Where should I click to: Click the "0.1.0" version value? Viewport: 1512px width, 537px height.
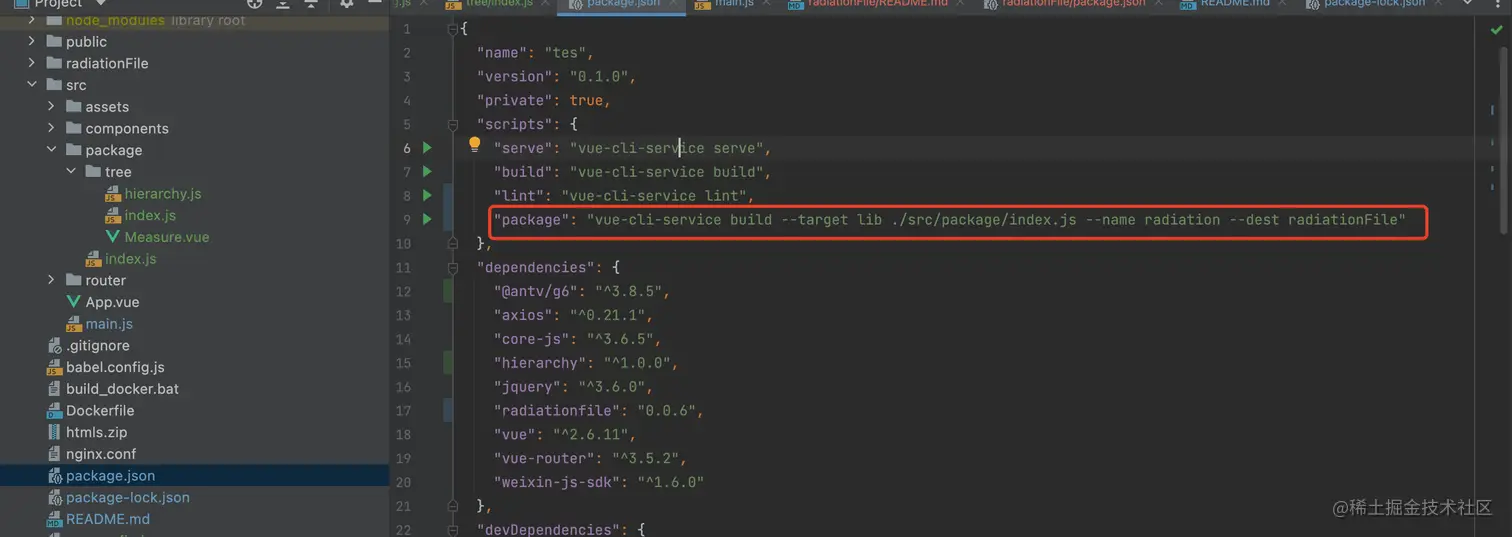[599, 77]
